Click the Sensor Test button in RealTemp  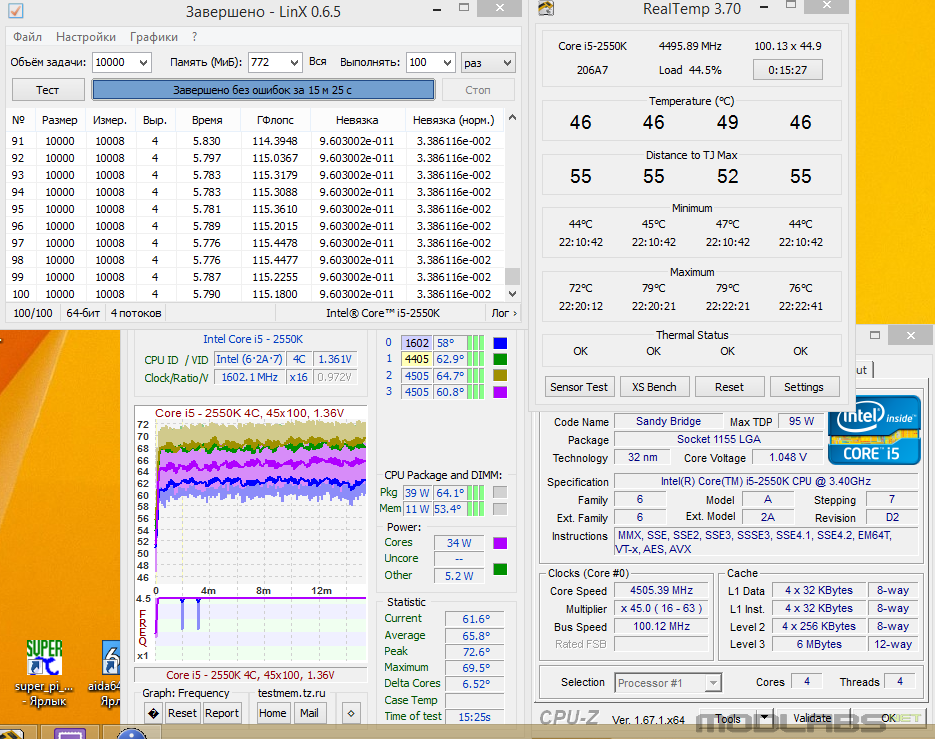(x=578, y=386)
